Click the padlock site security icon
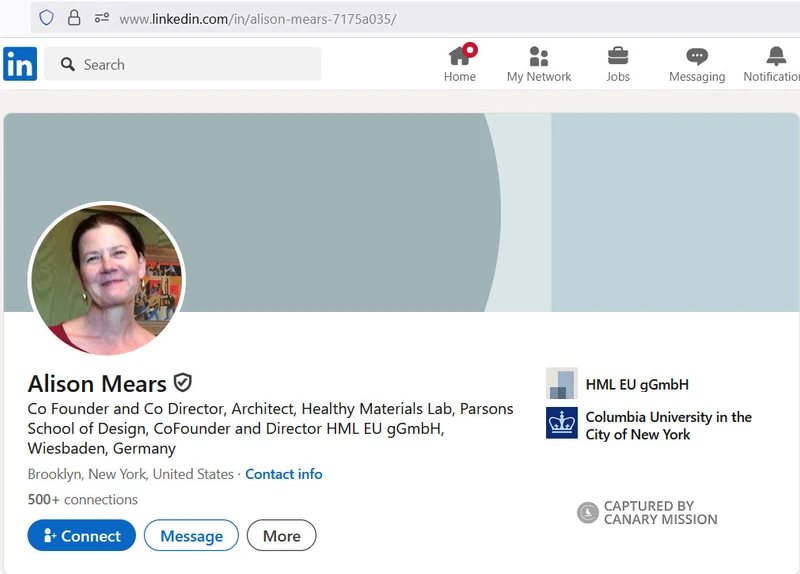 [x=74, y=18]
